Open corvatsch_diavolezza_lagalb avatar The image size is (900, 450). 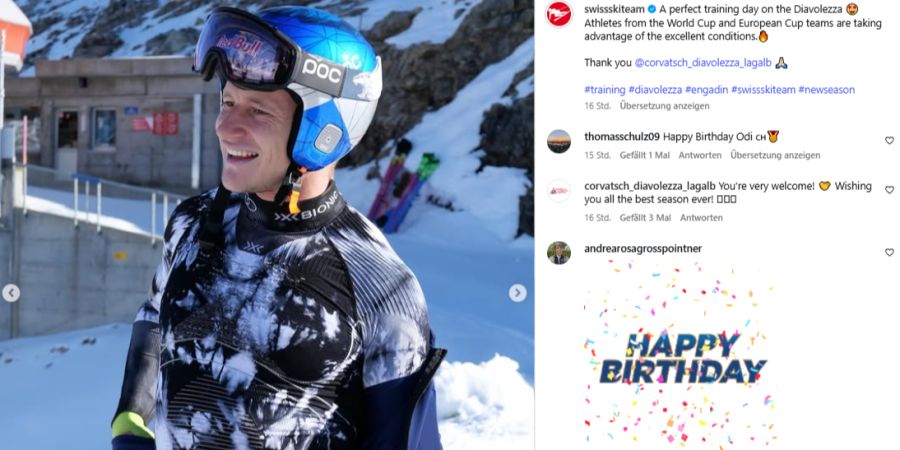click(x=558, y=191)
